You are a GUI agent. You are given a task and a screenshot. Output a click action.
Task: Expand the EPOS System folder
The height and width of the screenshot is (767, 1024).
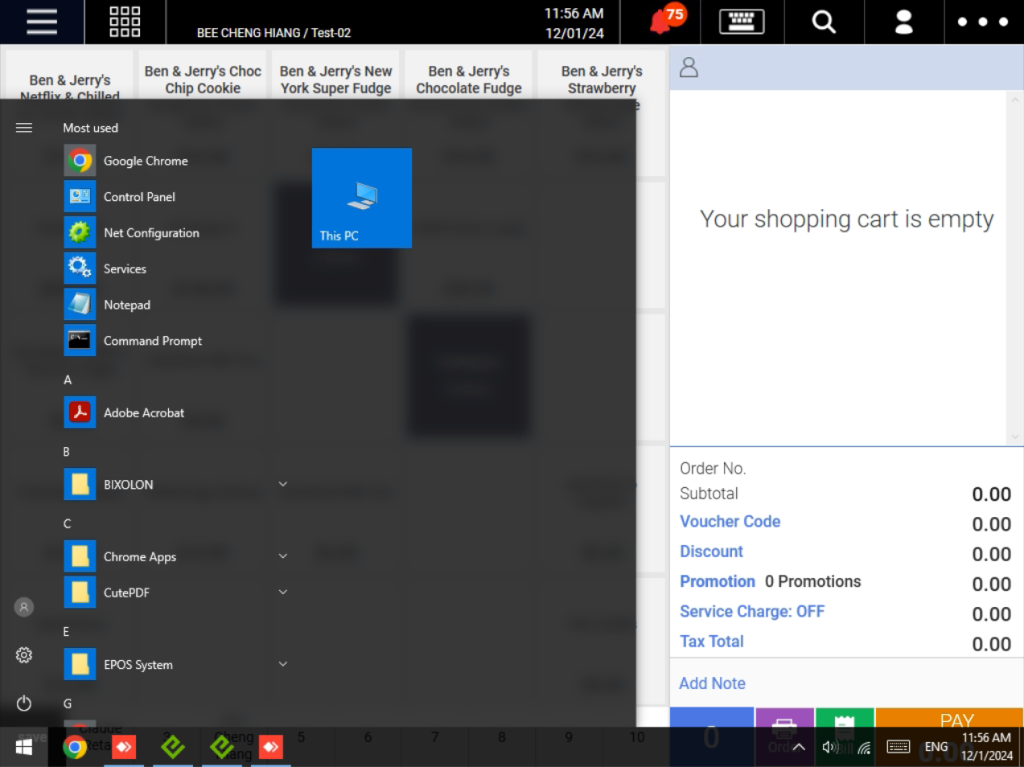[283, 664]
